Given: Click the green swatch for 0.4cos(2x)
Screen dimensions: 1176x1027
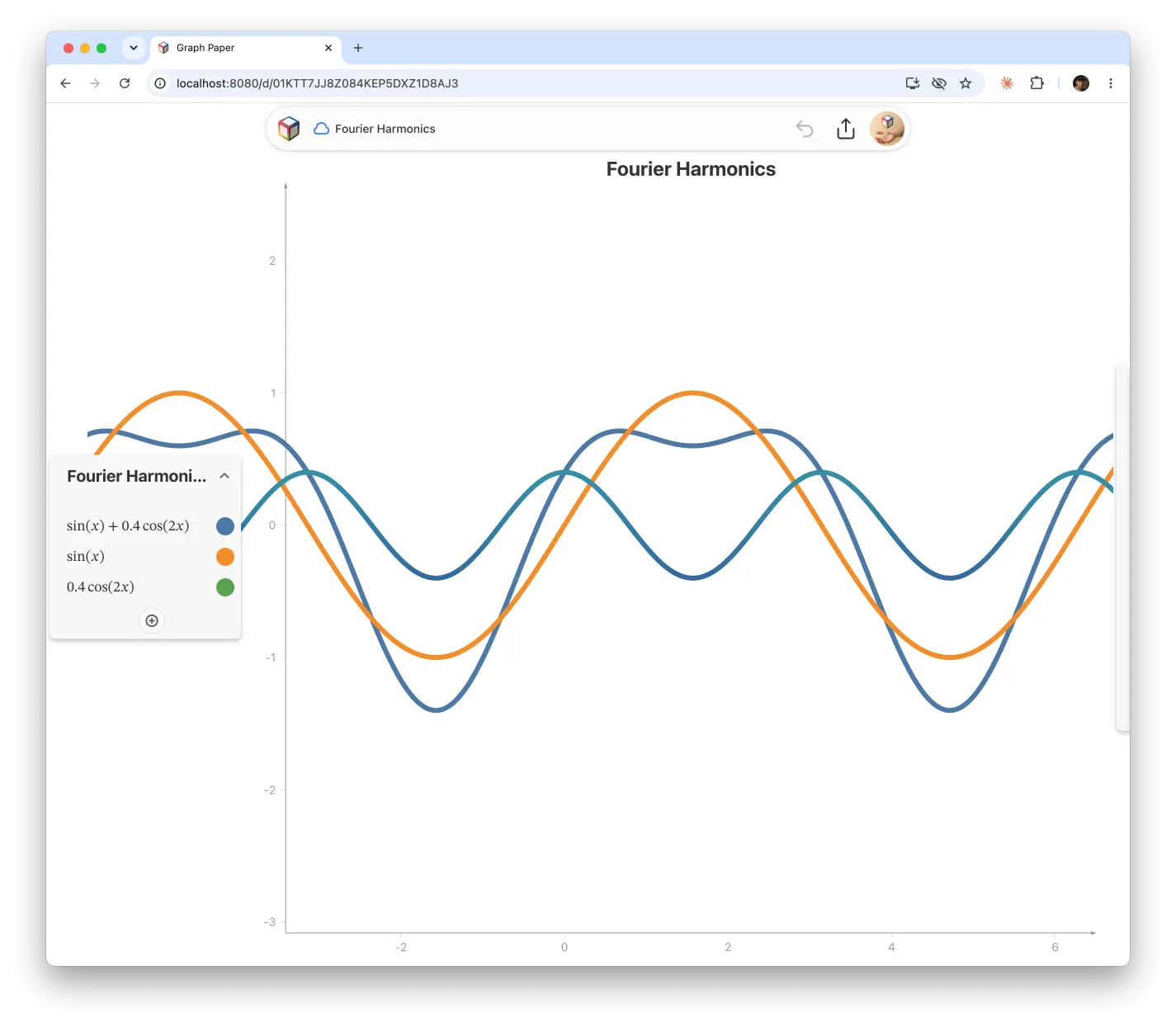Looking at the screenshot, I should coord(225,587).
